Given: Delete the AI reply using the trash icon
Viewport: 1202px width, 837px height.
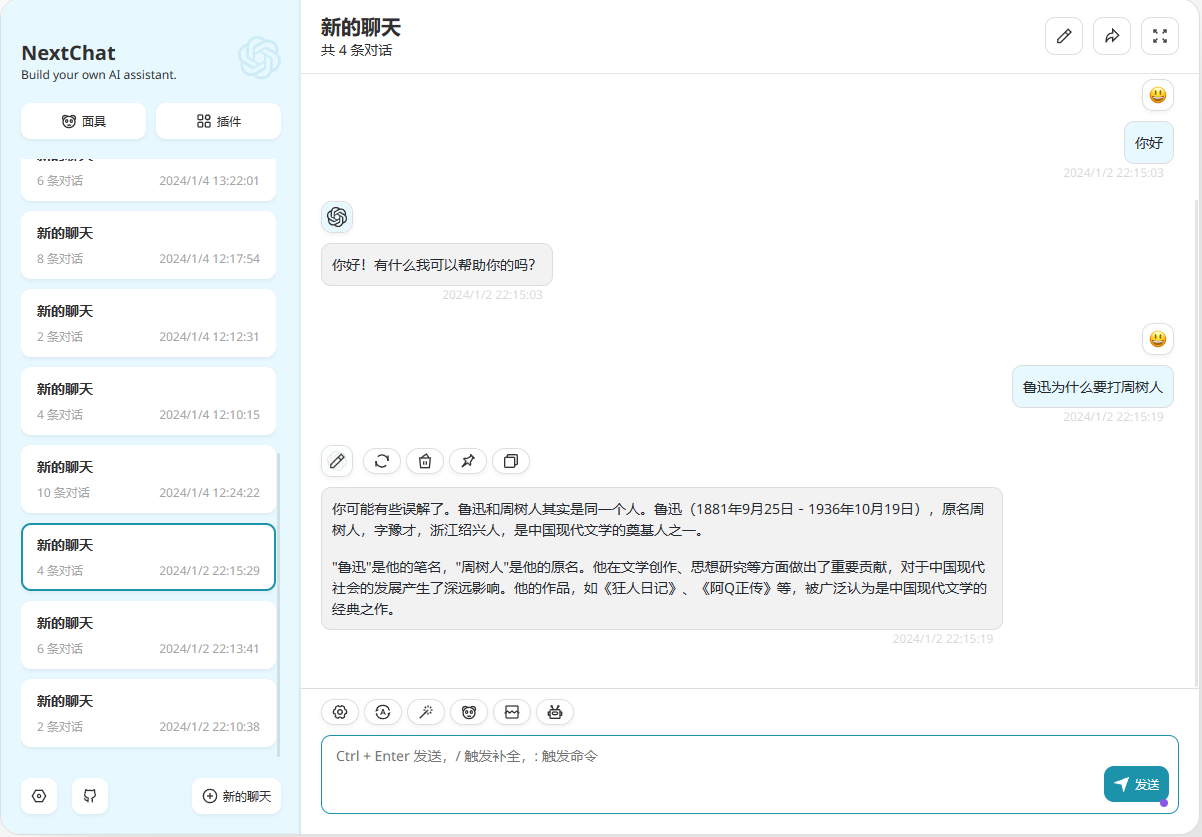Looking at the screenshot, I should (x=425, y=461).
